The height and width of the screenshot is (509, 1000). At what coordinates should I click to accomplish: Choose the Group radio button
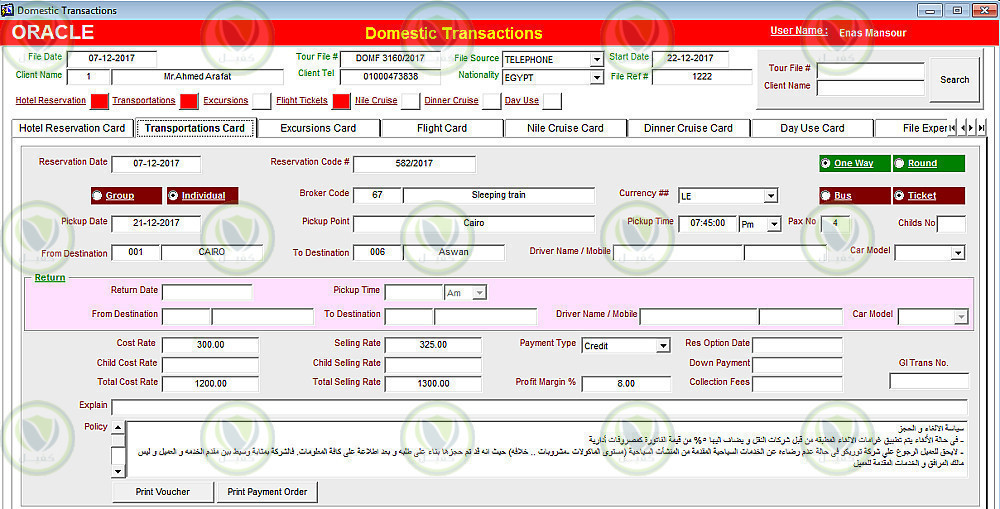pyautogui.click(x=97, y=196)
